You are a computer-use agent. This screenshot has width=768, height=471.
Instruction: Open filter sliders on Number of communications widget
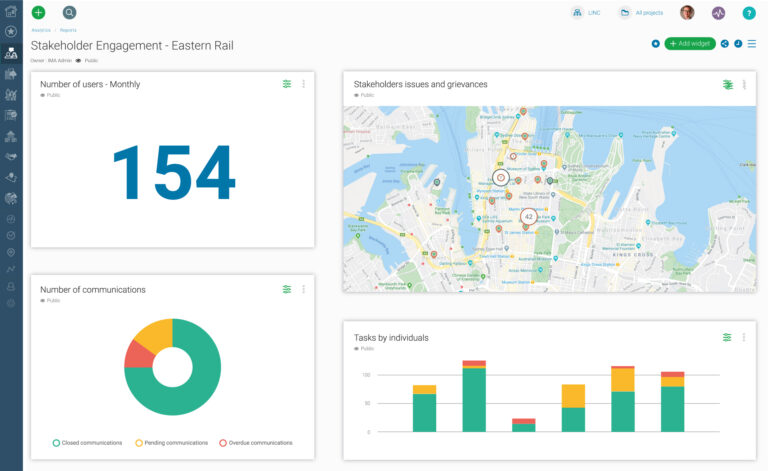(287, 289)
